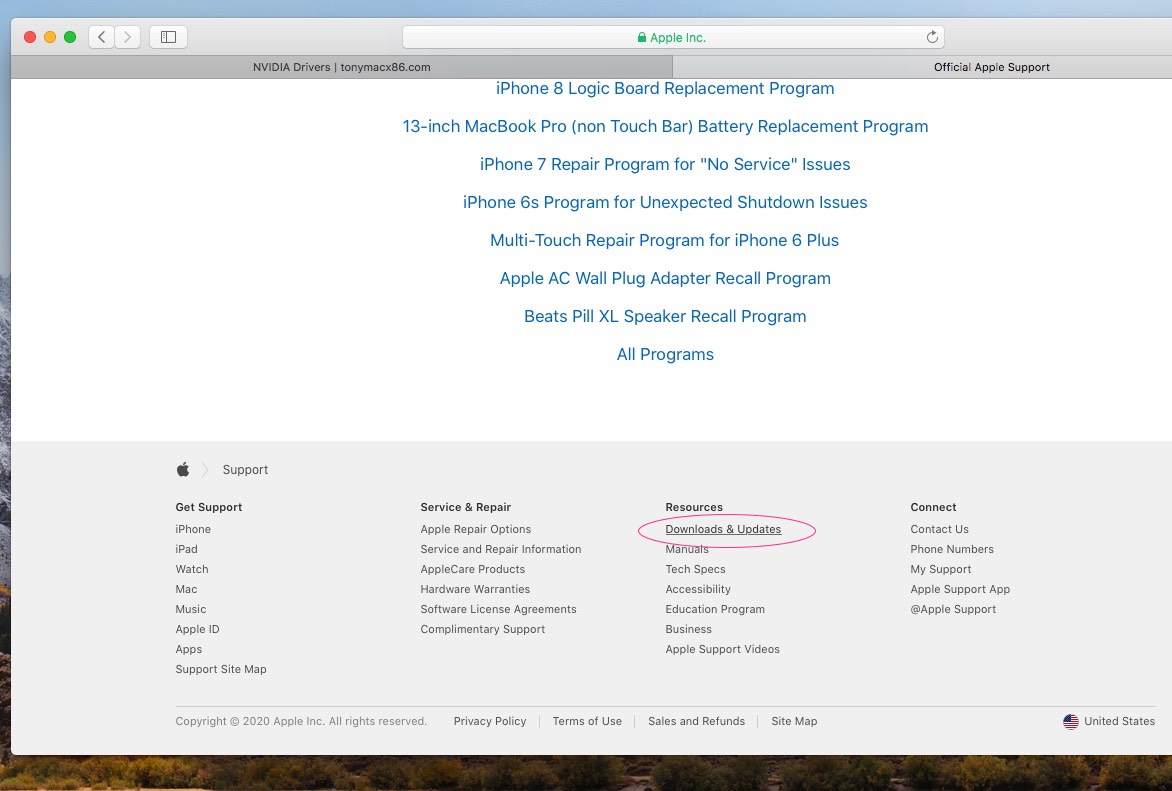Screen dimensions: 1172x791
Task: Open Contact Us under Connect
Action: tap(939, 529)
